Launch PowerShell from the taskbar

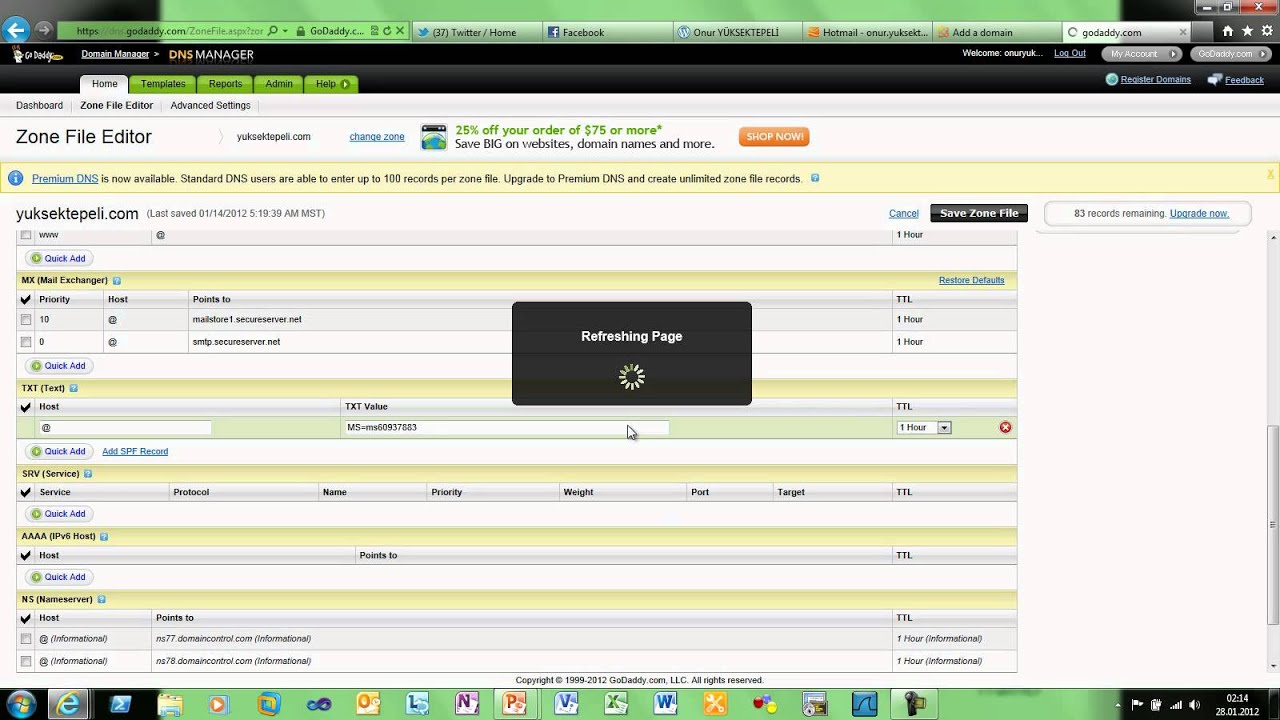click(120, 704)
